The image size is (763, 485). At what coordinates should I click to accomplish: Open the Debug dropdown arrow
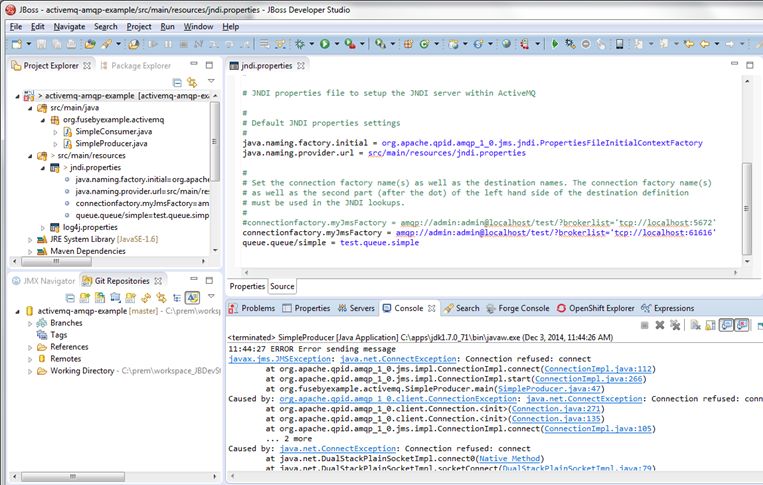pos(311,44)
